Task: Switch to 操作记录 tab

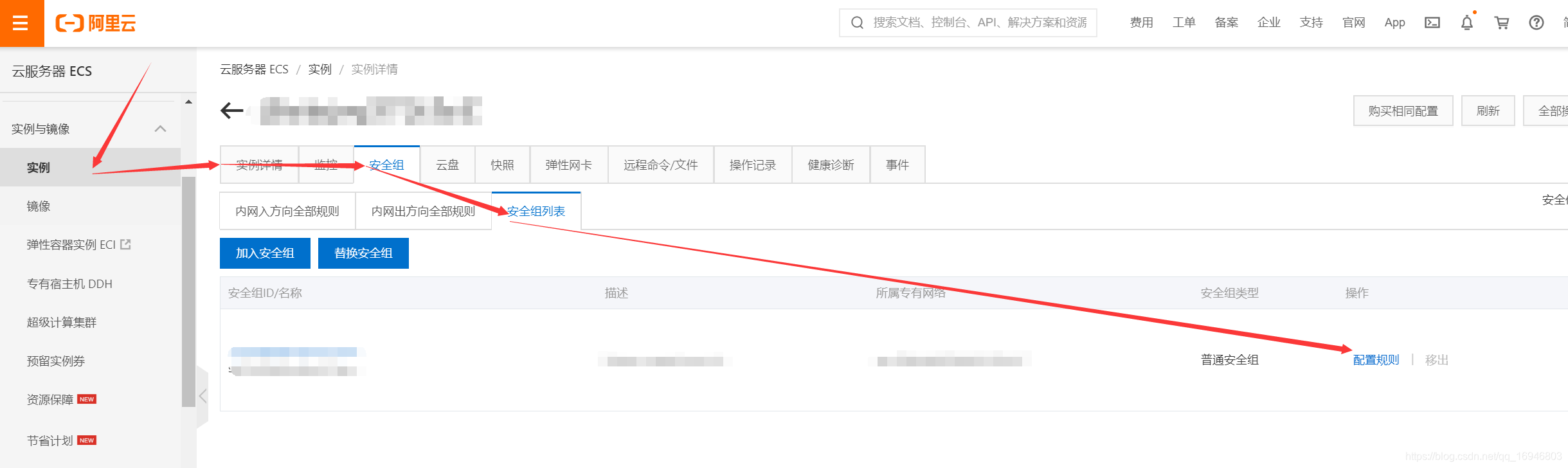Action: tap(752, 165)
